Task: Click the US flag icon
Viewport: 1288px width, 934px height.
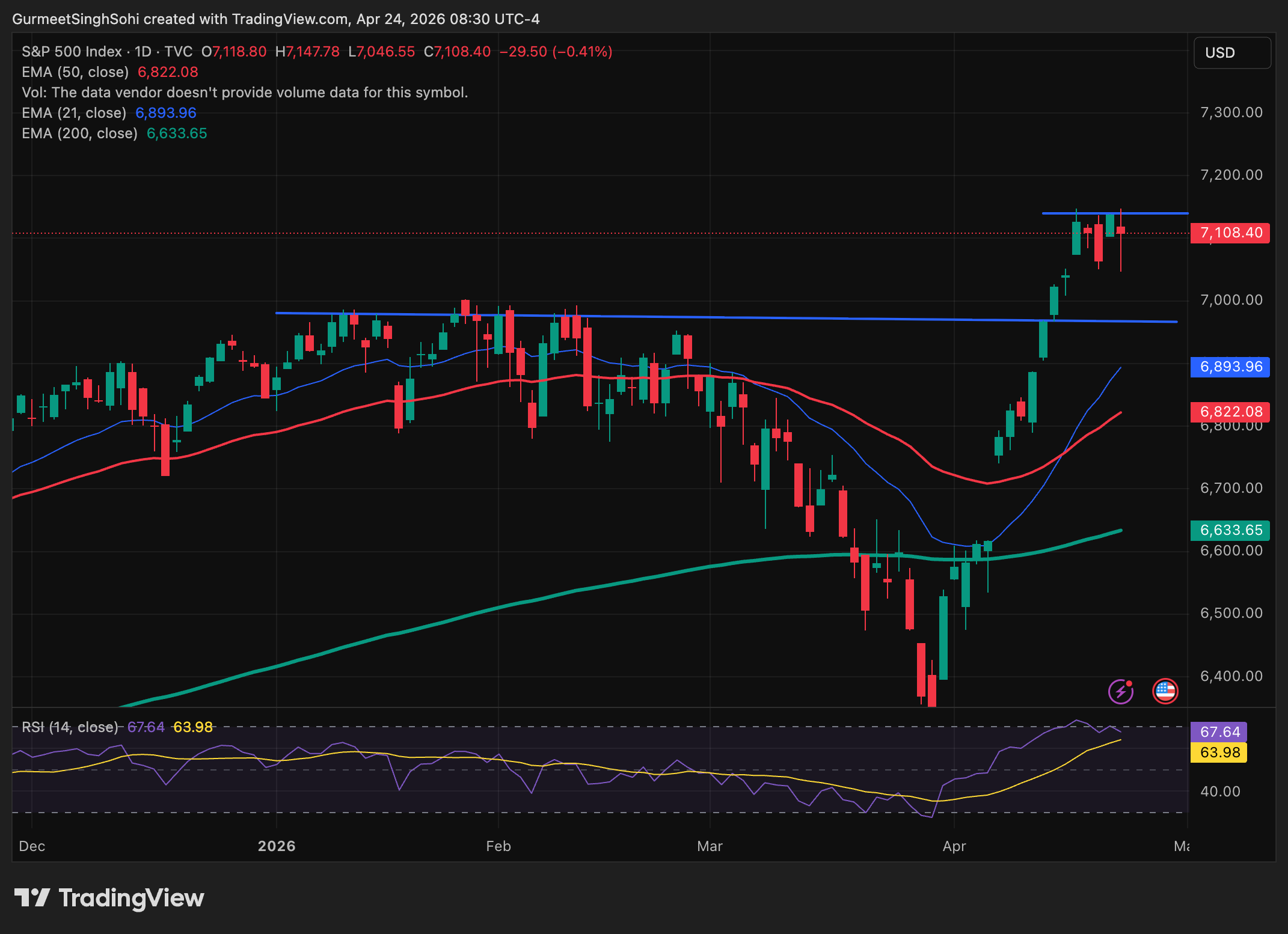Action: point(1165,691)
